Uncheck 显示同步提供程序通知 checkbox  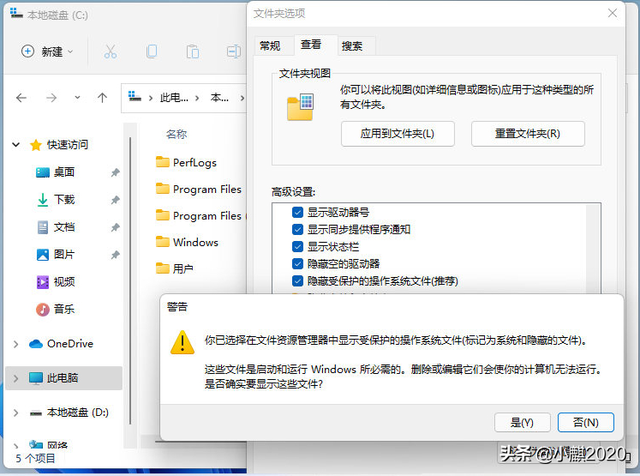click(298, 229)
